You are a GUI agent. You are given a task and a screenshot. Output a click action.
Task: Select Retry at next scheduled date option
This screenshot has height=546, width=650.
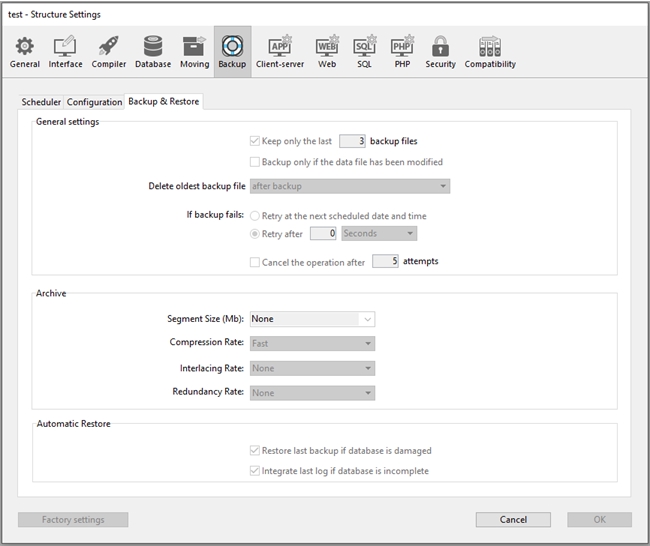[254, 215]
